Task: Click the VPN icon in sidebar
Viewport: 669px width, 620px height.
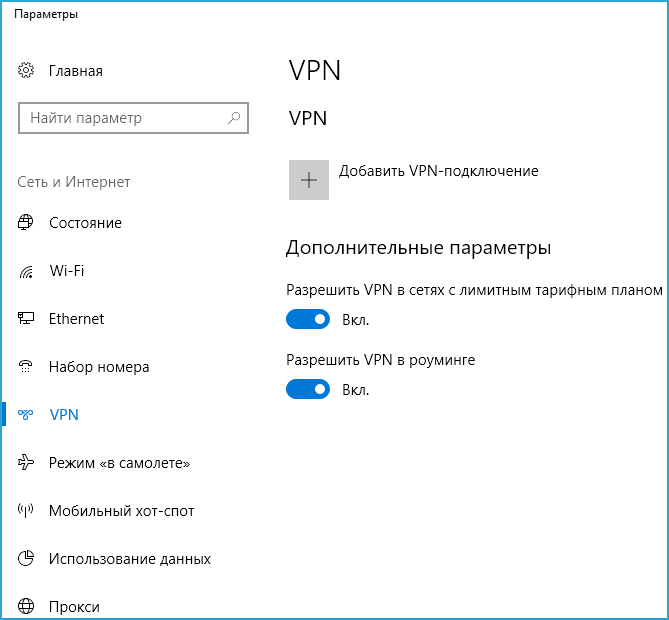Action: [x=27, y=415]
